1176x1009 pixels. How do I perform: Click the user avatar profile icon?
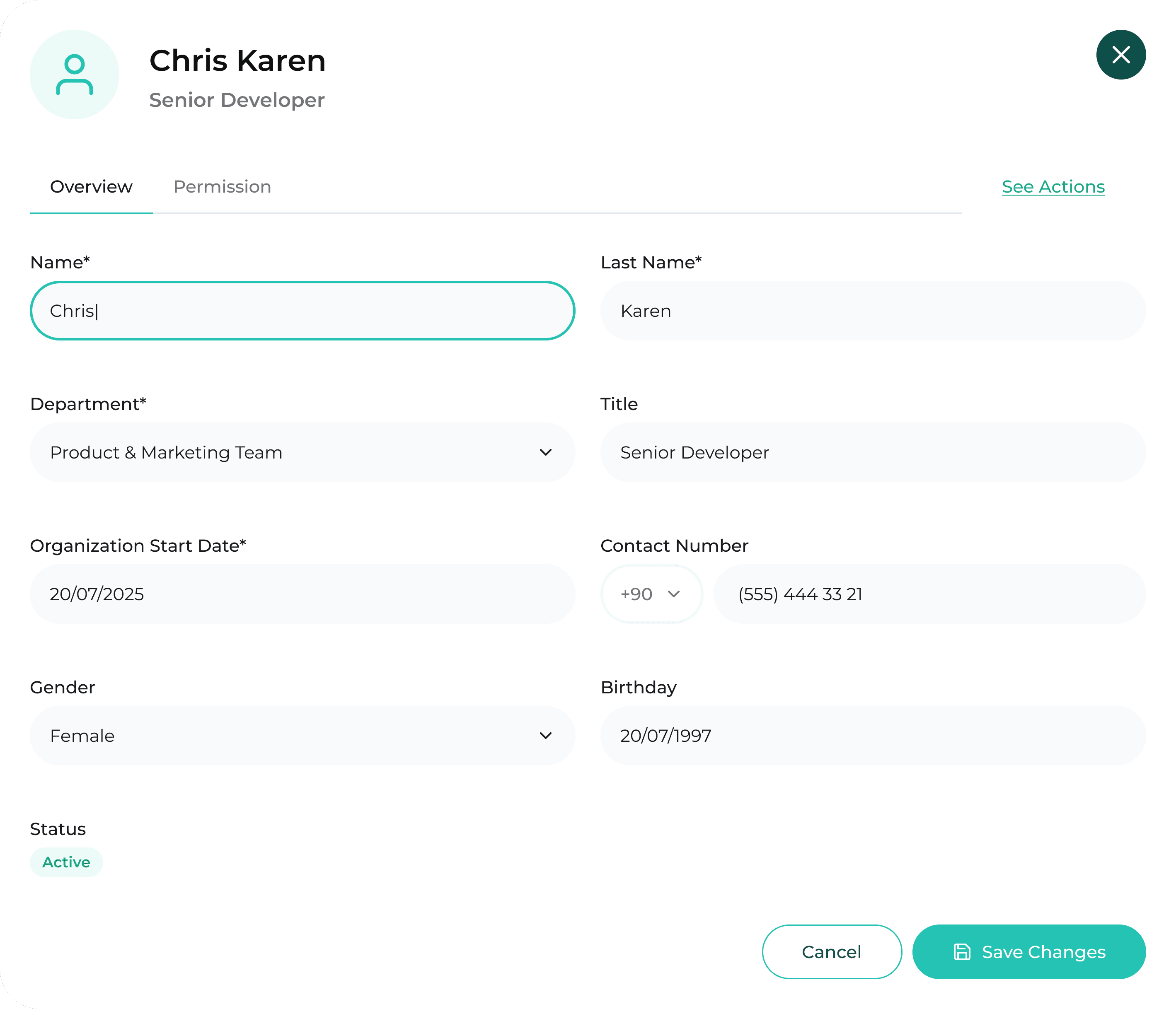(74, 74)
